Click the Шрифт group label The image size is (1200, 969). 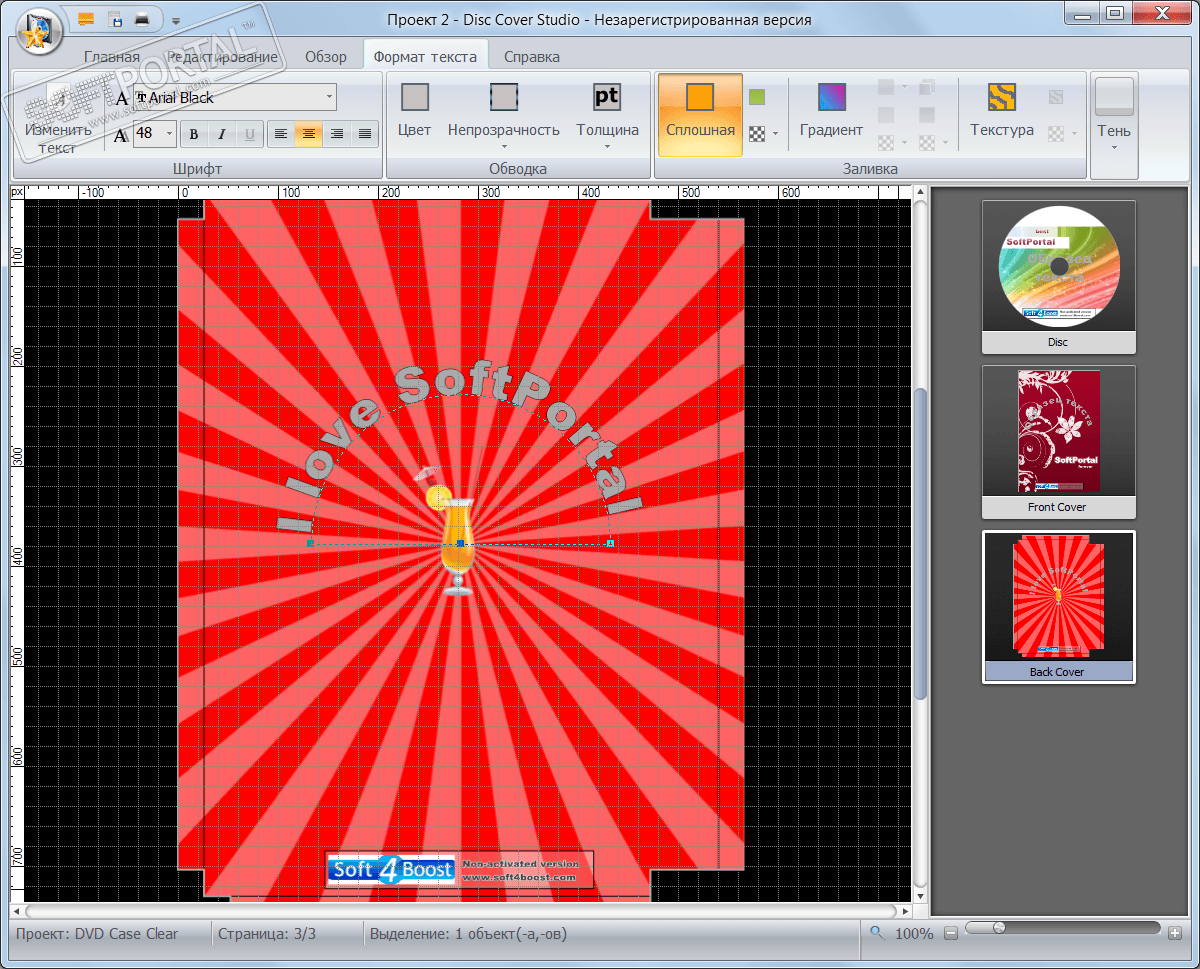point(197,168)
